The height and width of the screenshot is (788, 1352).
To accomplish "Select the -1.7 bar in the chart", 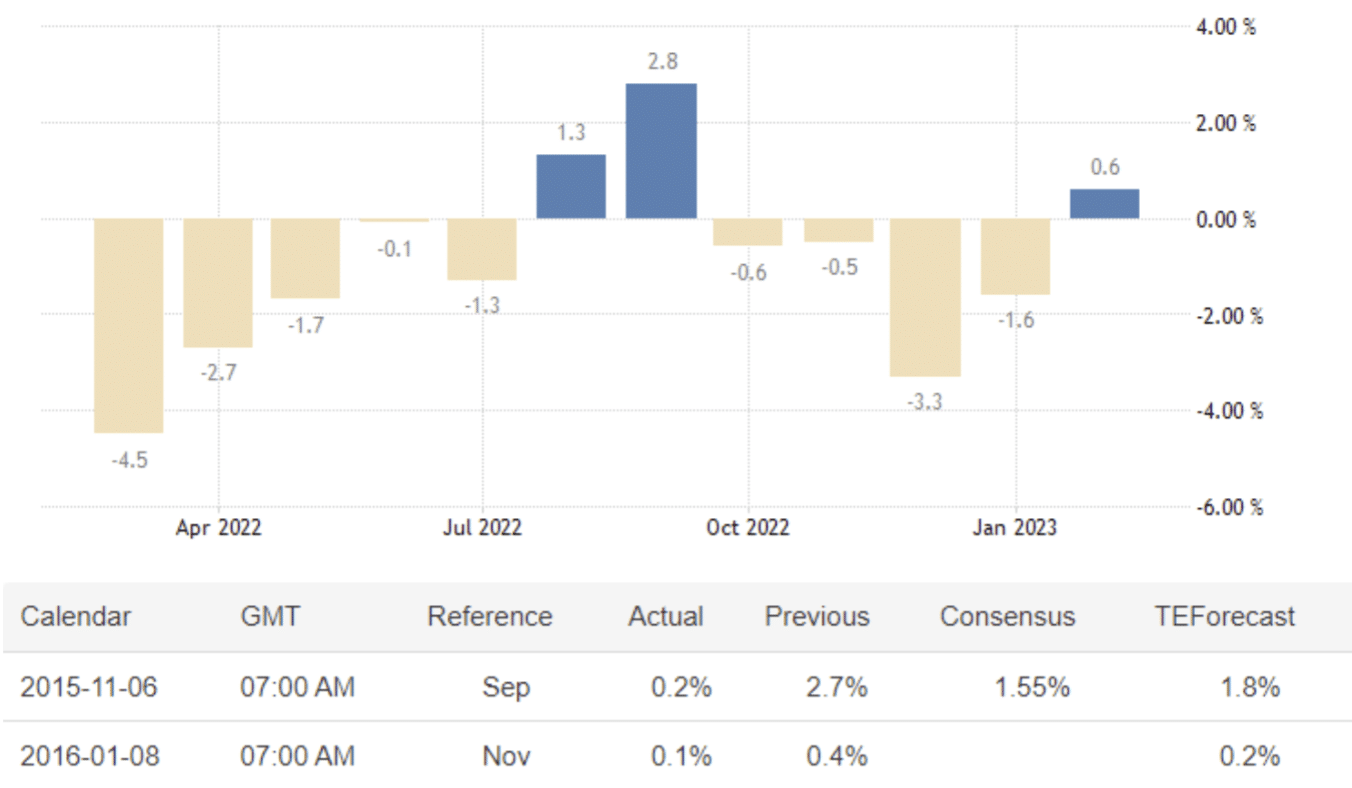I will click(305, 259).
